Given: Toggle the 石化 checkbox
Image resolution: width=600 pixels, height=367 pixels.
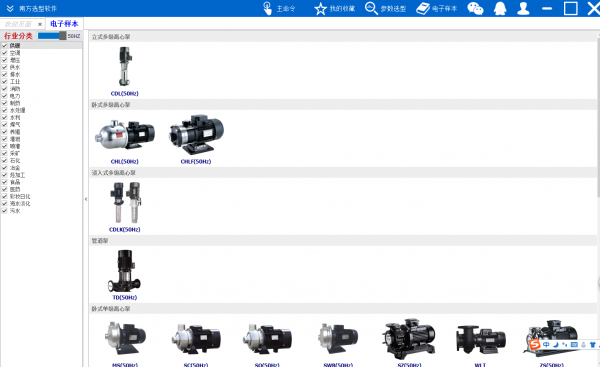Looking at the screenshot, I should click(x=5, y=160).
